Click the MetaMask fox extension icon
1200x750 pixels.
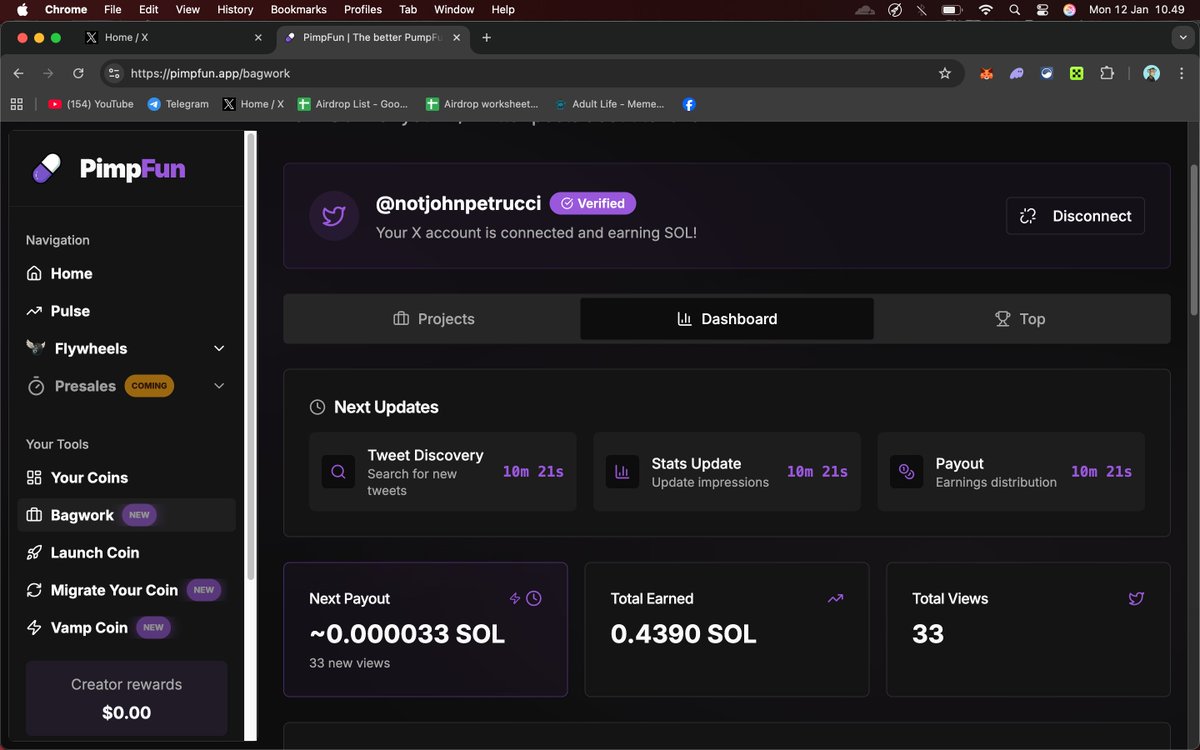pyautogui.click(x=986, y=73)
